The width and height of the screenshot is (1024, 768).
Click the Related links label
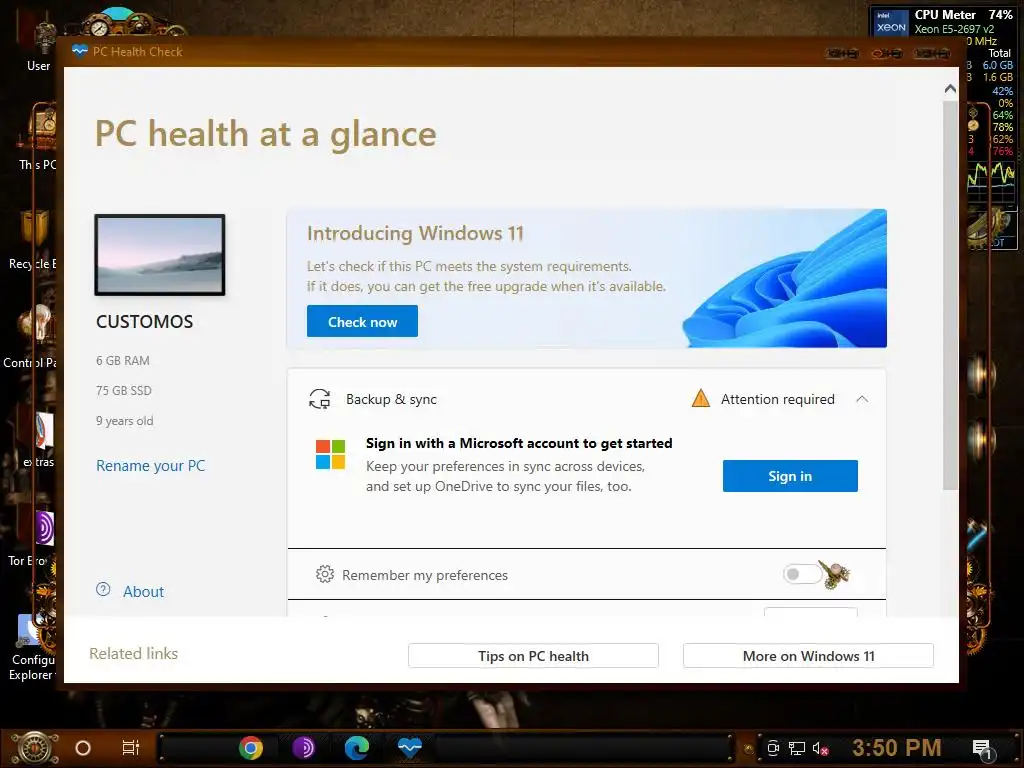click(134, 654)
